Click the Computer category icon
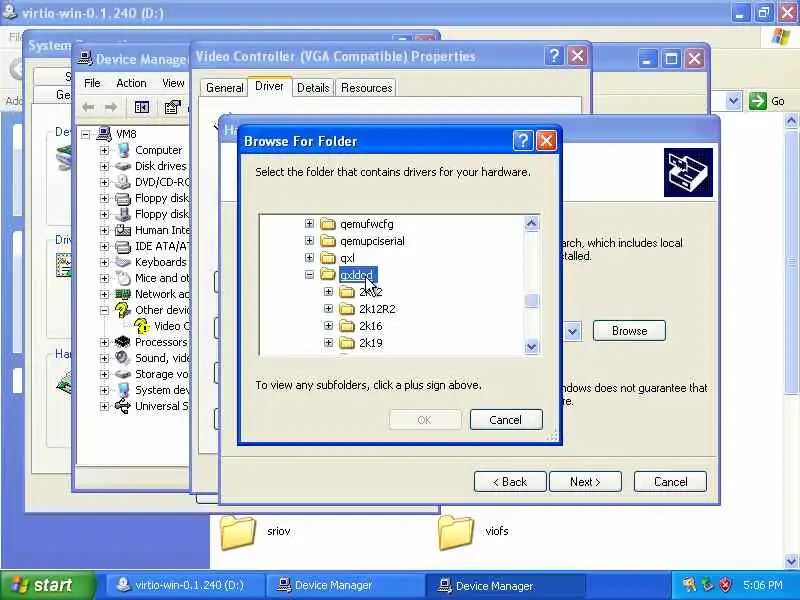This screenshot has width=800, height=600. 123,150
